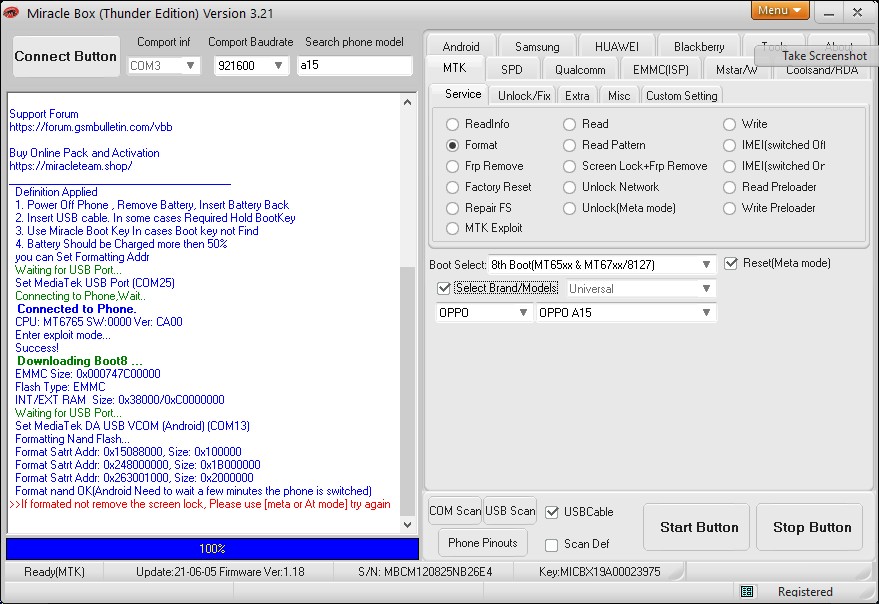
Task: Switch to the HUAWEI tab
Action: [617, 47]
